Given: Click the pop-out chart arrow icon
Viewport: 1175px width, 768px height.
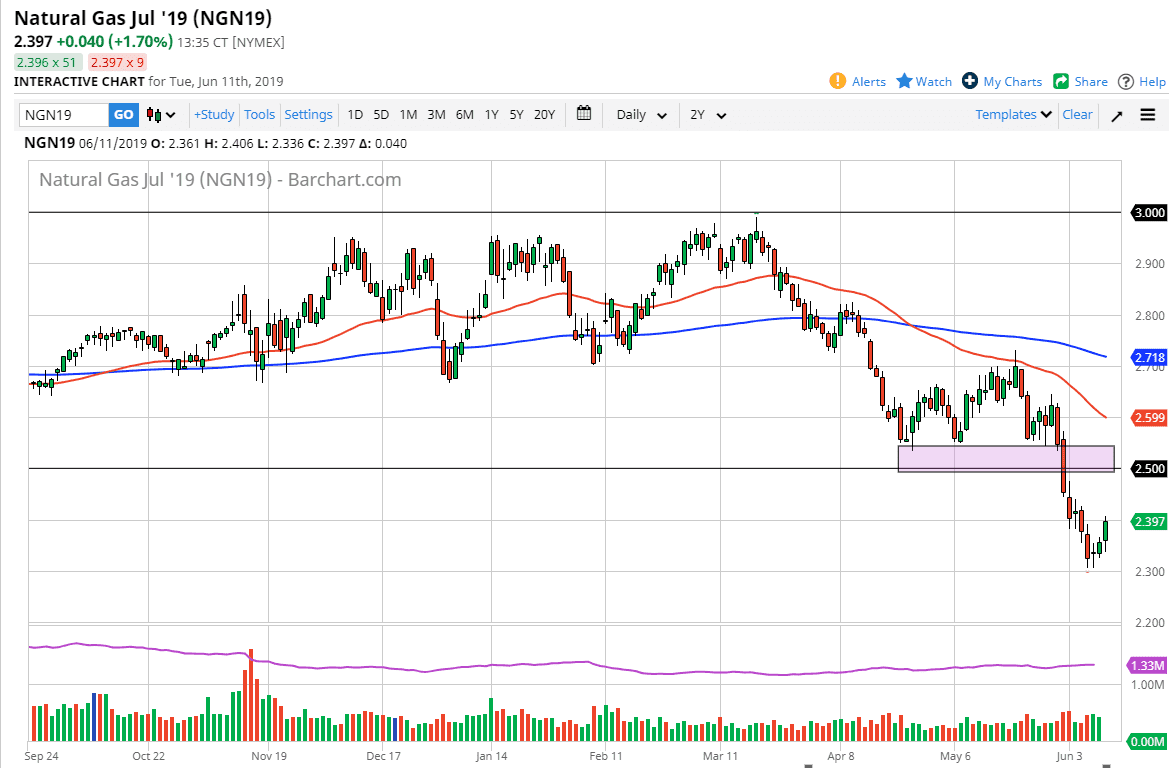Looking at the screenshot, I should coord(1117,115).
